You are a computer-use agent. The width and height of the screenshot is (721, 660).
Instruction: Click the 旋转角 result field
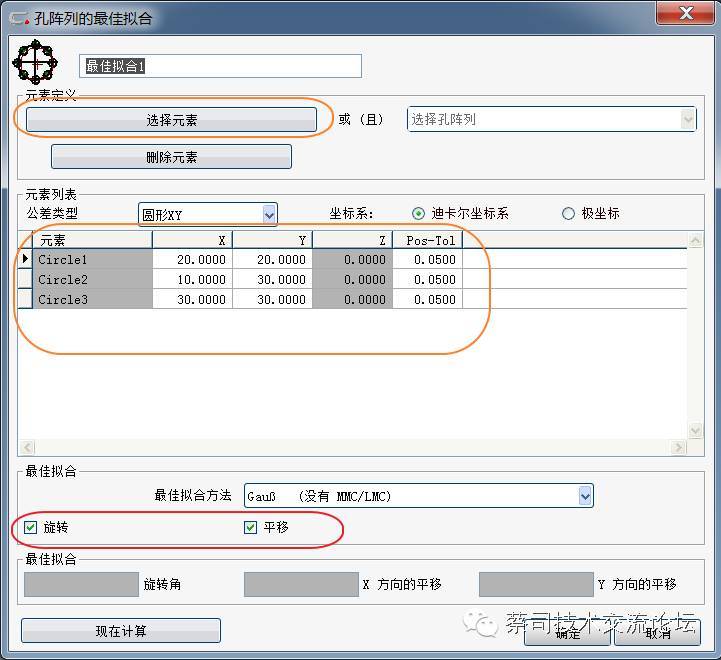(x=81, y=584)
